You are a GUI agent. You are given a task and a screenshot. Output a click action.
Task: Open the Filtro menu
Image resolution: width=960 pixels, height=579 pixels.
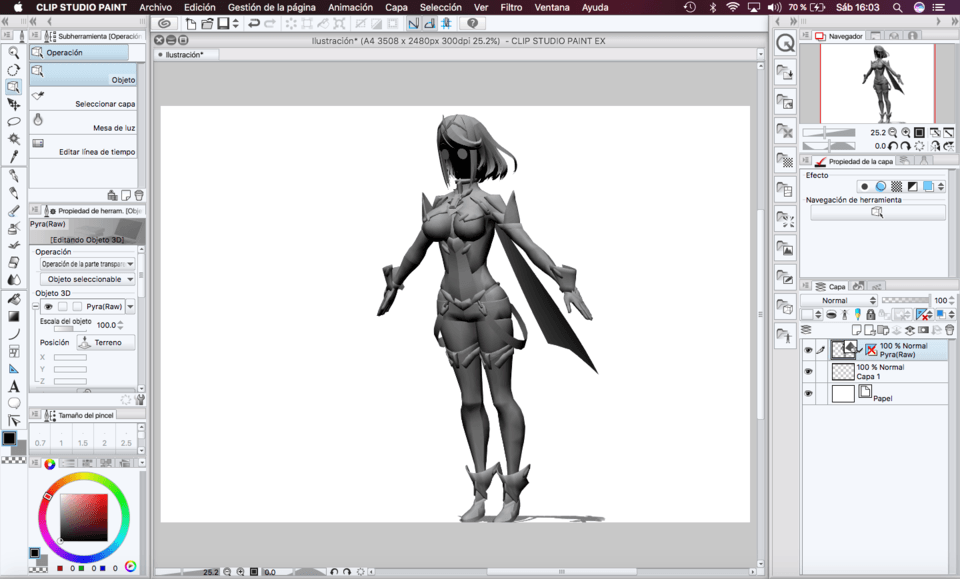[511, 7]
